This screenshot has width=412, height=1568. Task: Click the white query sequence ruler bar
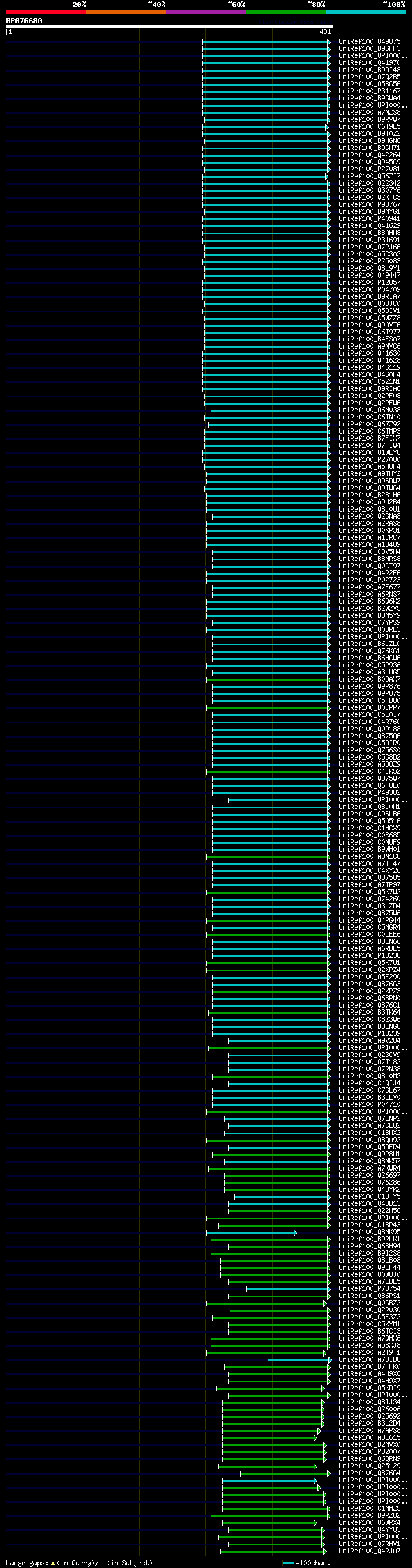[169, 26]
